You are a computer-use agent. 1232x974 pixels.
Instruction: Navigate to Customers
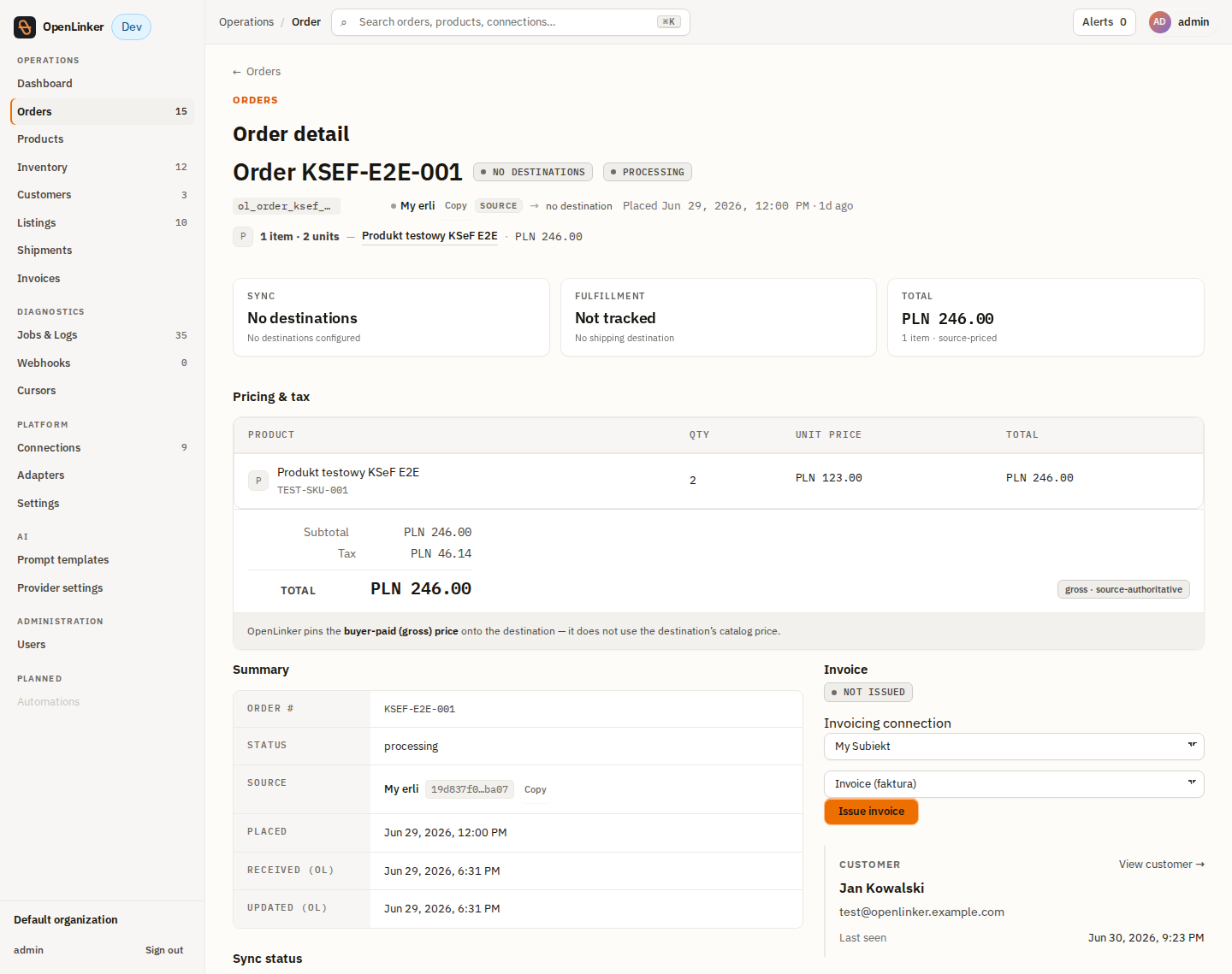[x=102, y=195]
